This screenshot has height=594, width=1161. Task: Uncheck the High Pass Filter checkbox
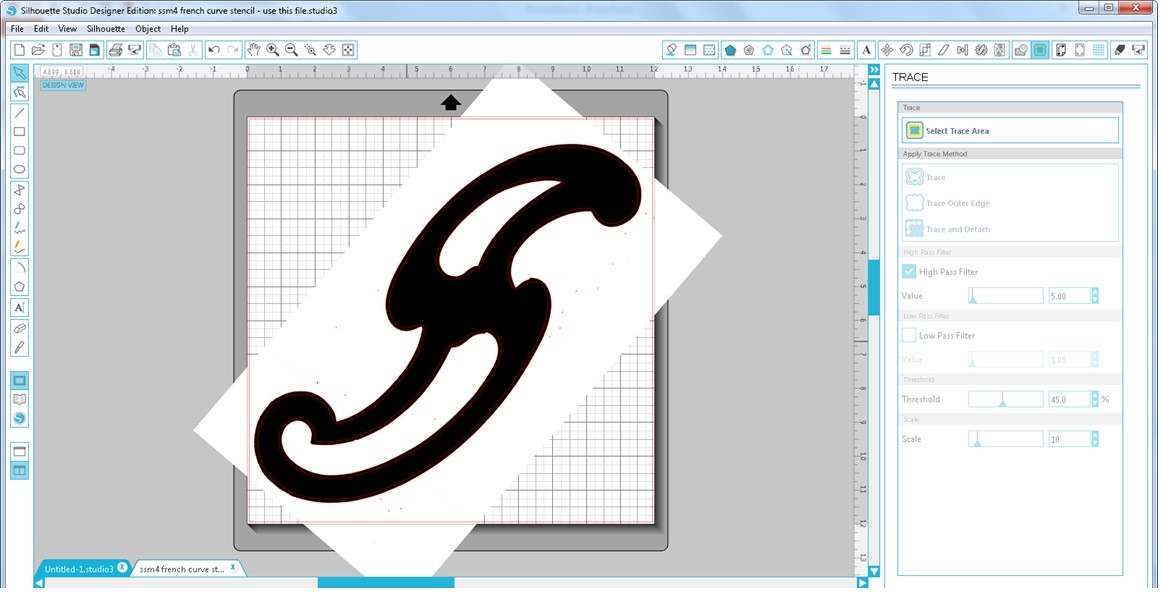pyautogui.click(x=909, y=272)
